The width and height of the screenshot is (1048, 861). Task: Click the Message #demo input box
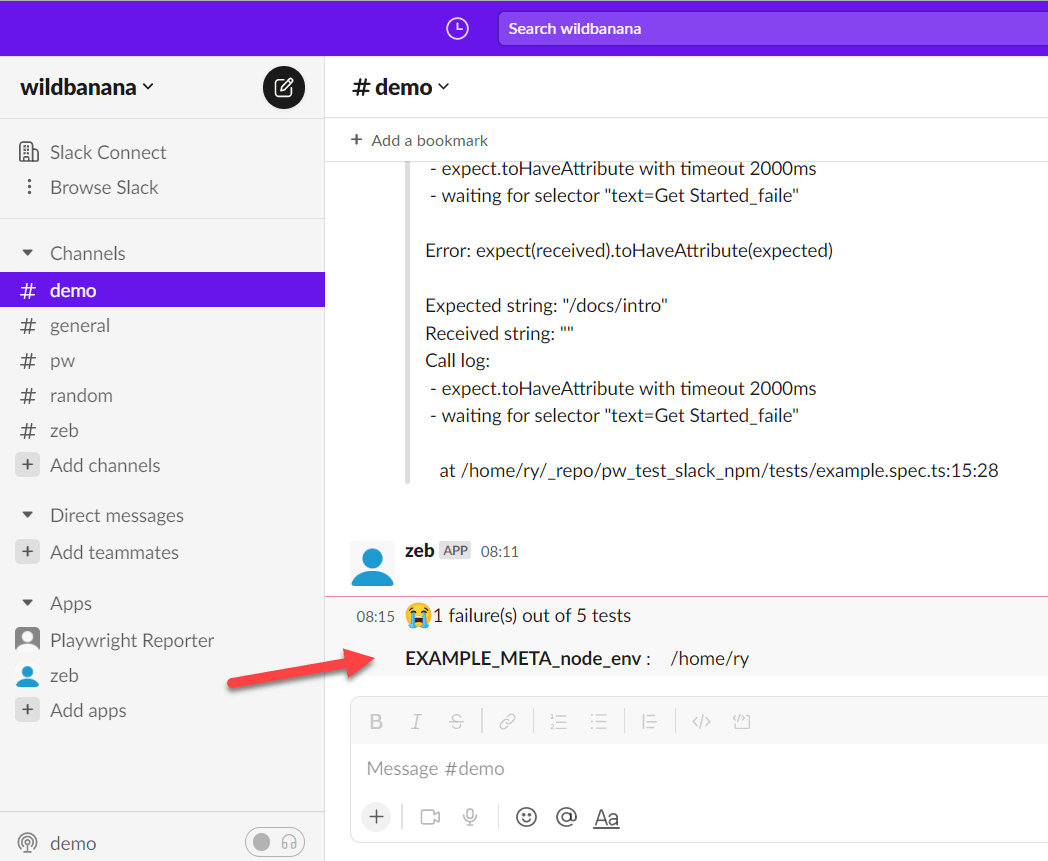pyautogui.click(x=700, y=769)
